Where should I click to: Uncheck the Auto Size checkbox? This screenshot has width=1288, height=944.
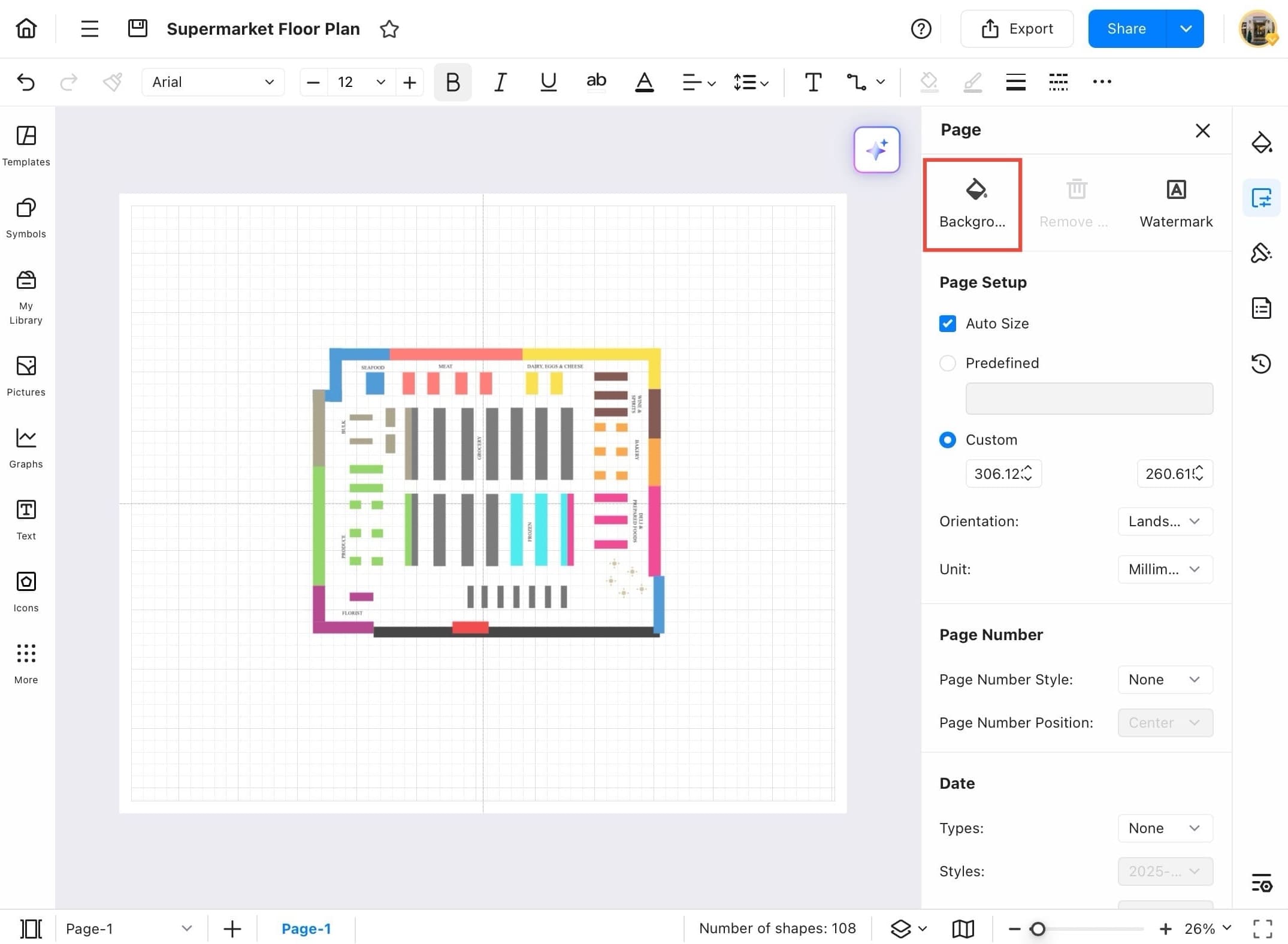(947, 324)
